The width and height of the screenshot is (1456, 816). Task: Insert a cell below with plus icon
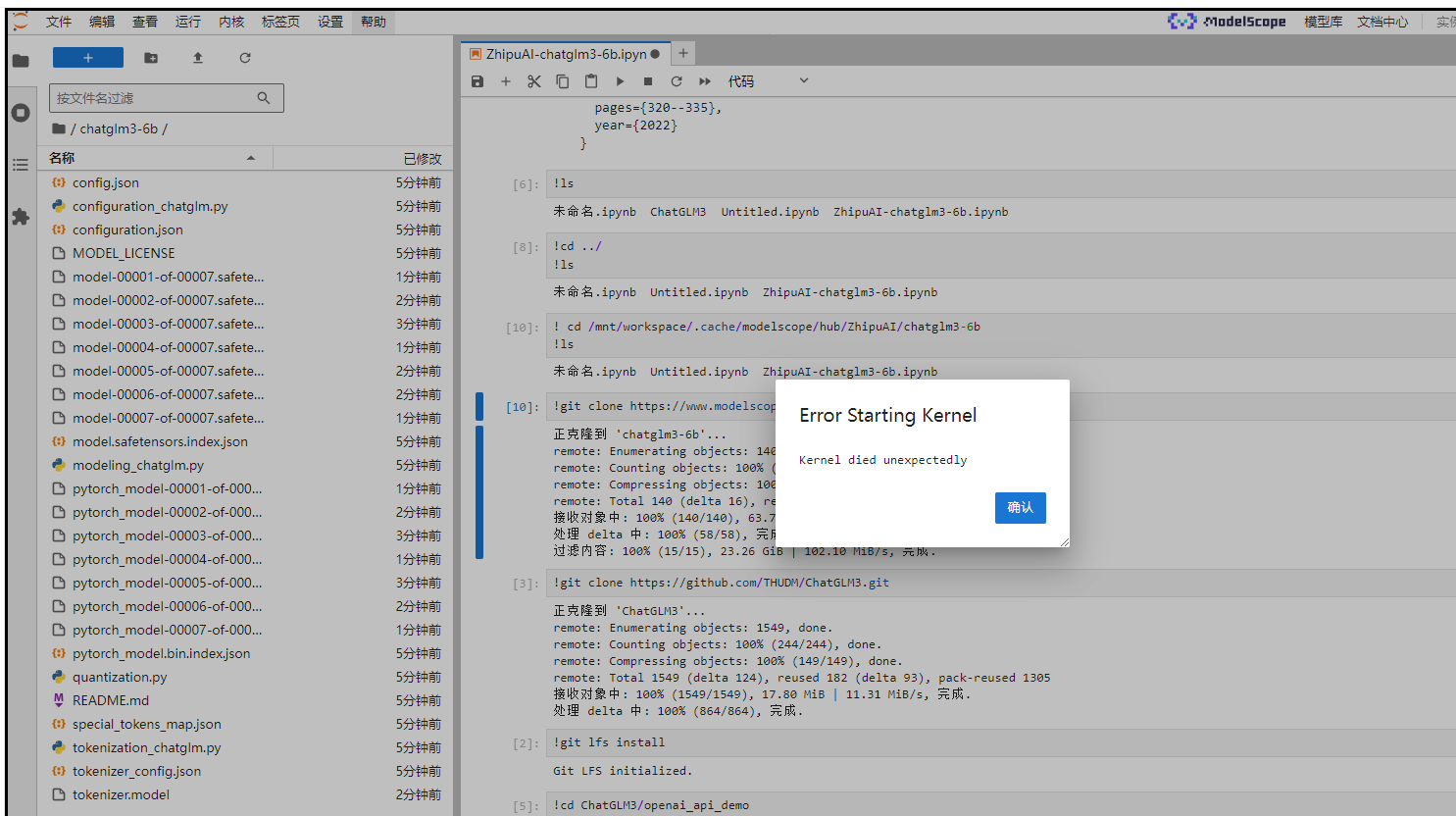coord(506,81)
